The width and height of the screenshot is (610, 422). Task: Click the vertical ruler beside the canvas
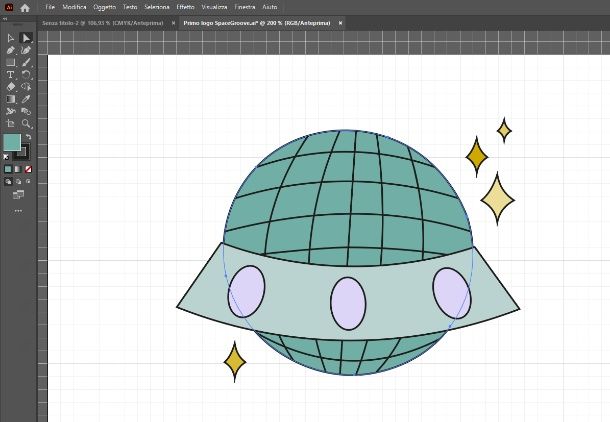(x=42, y=238)
